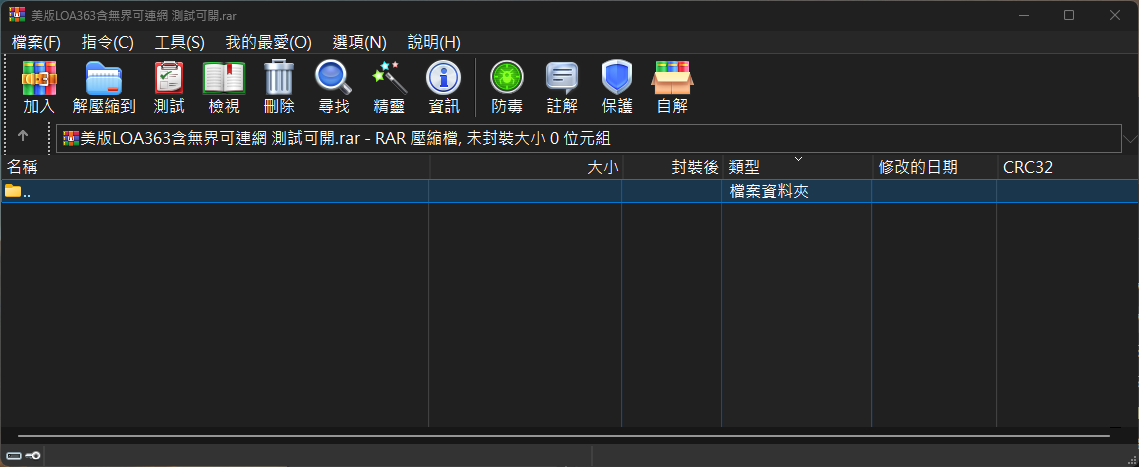Open the 檔案(F) menu

tap(36, 42)
